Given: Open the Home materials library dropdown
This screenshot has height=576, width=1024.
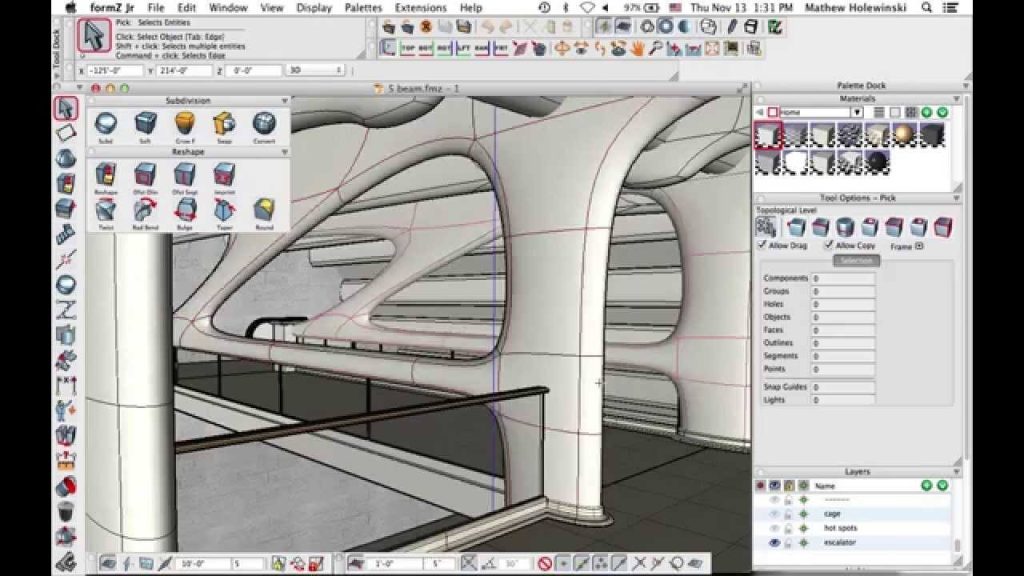Looking at the screenshot, I should (x=856, y=112).
